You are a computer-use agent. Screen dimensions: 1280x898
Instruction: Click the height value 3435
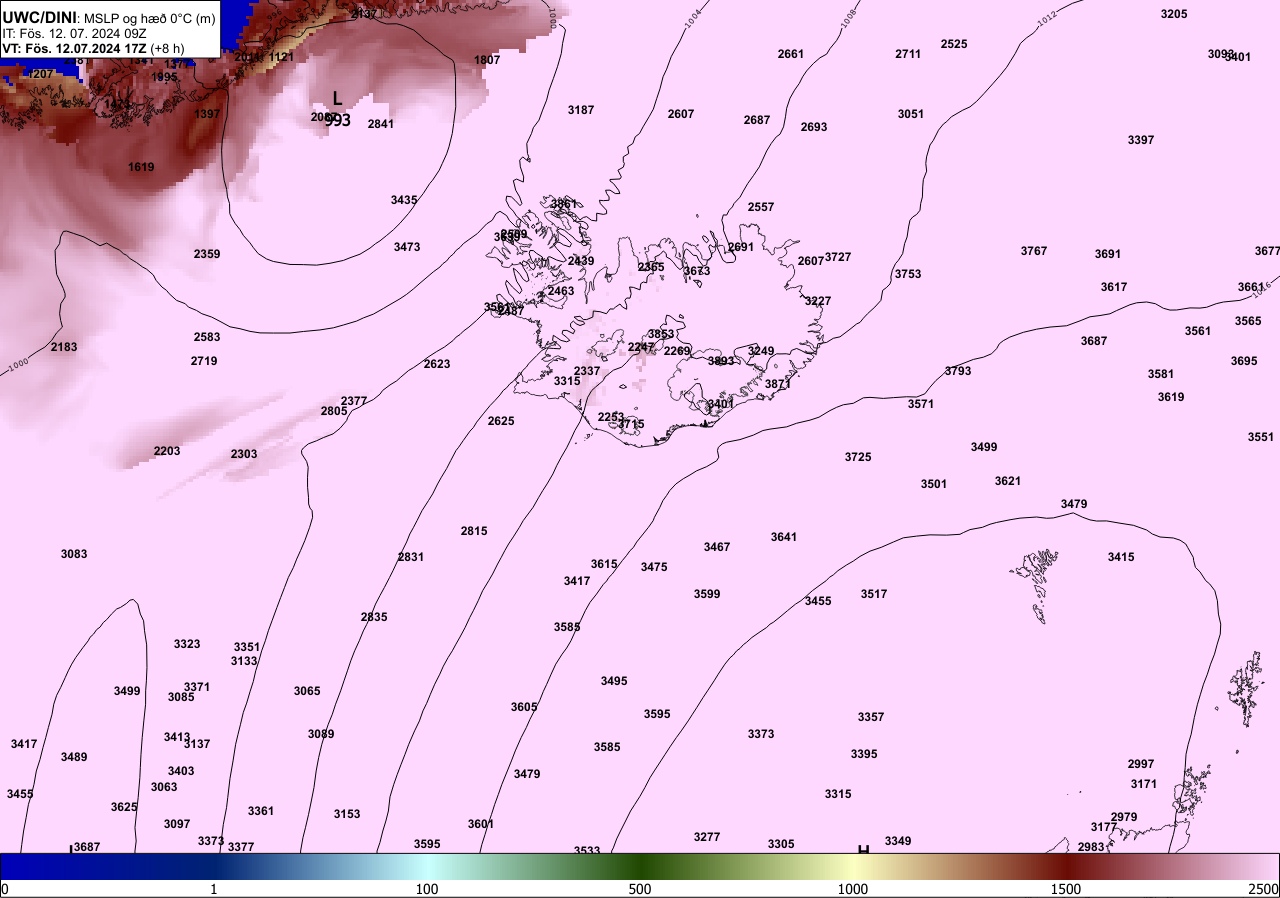pos(404,200)
